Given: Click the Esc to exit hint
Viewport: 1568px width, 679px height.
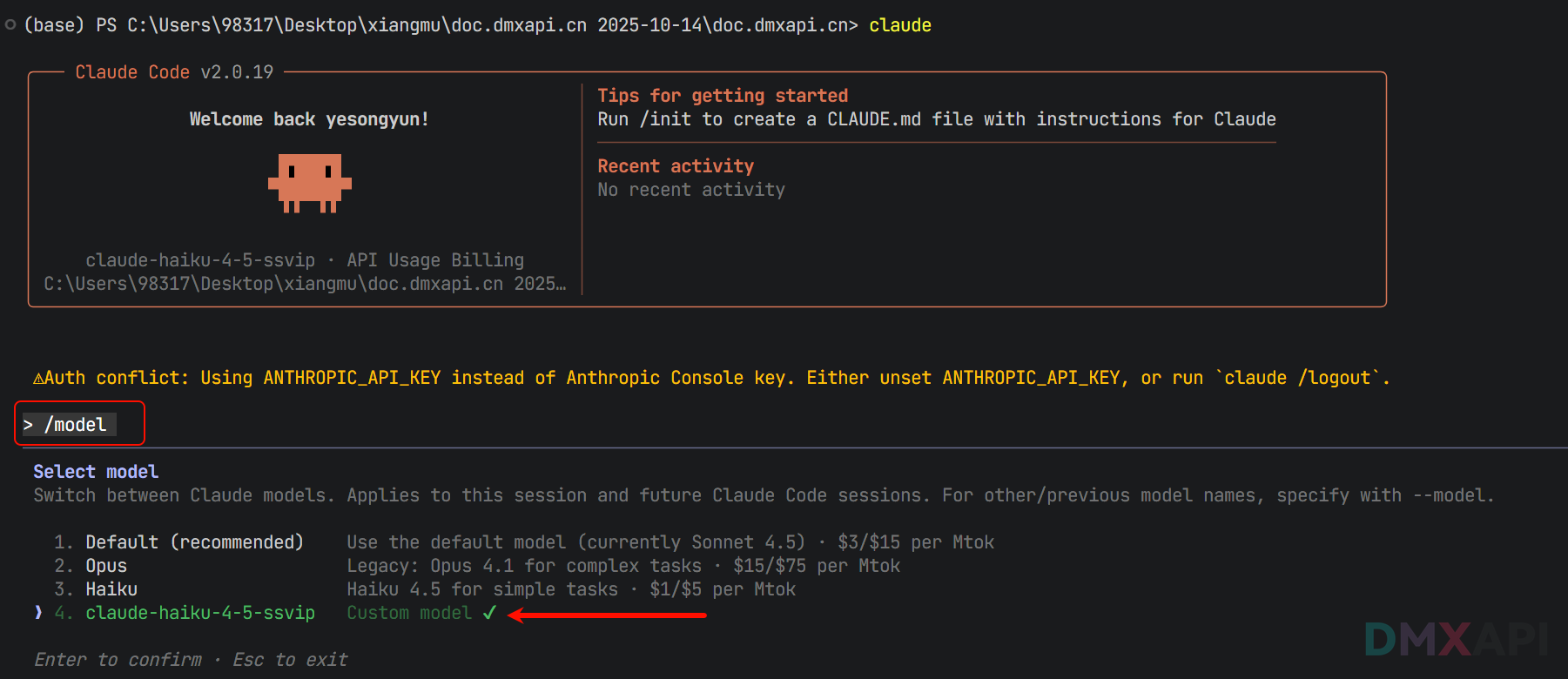Looking at the screenshot, I should click(290, 660).
